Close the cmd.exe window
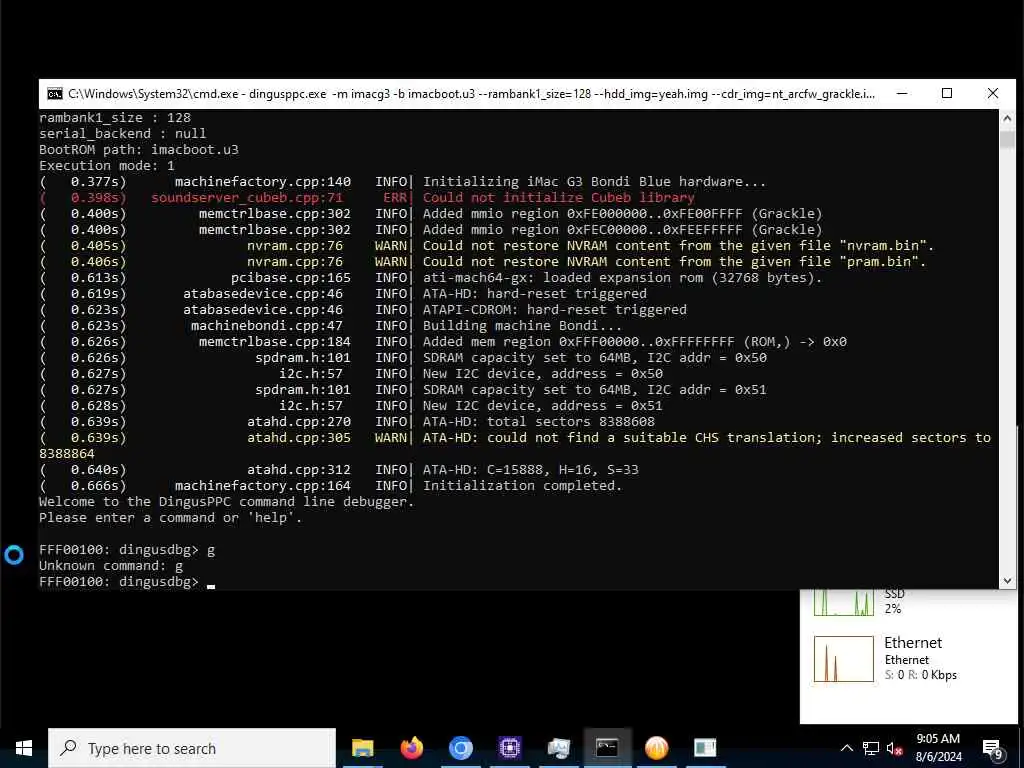The image size is (1024, 768). point(993,93)
